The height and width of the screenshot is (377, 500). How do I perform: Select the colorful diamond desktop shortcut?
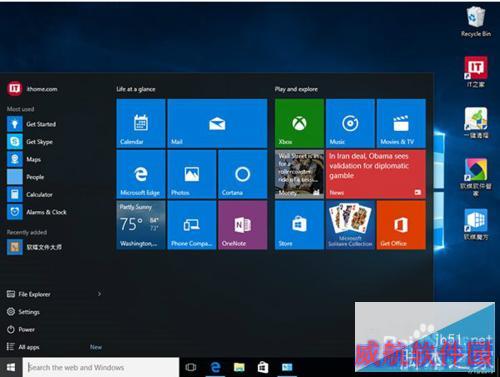(x=476, y=177)
